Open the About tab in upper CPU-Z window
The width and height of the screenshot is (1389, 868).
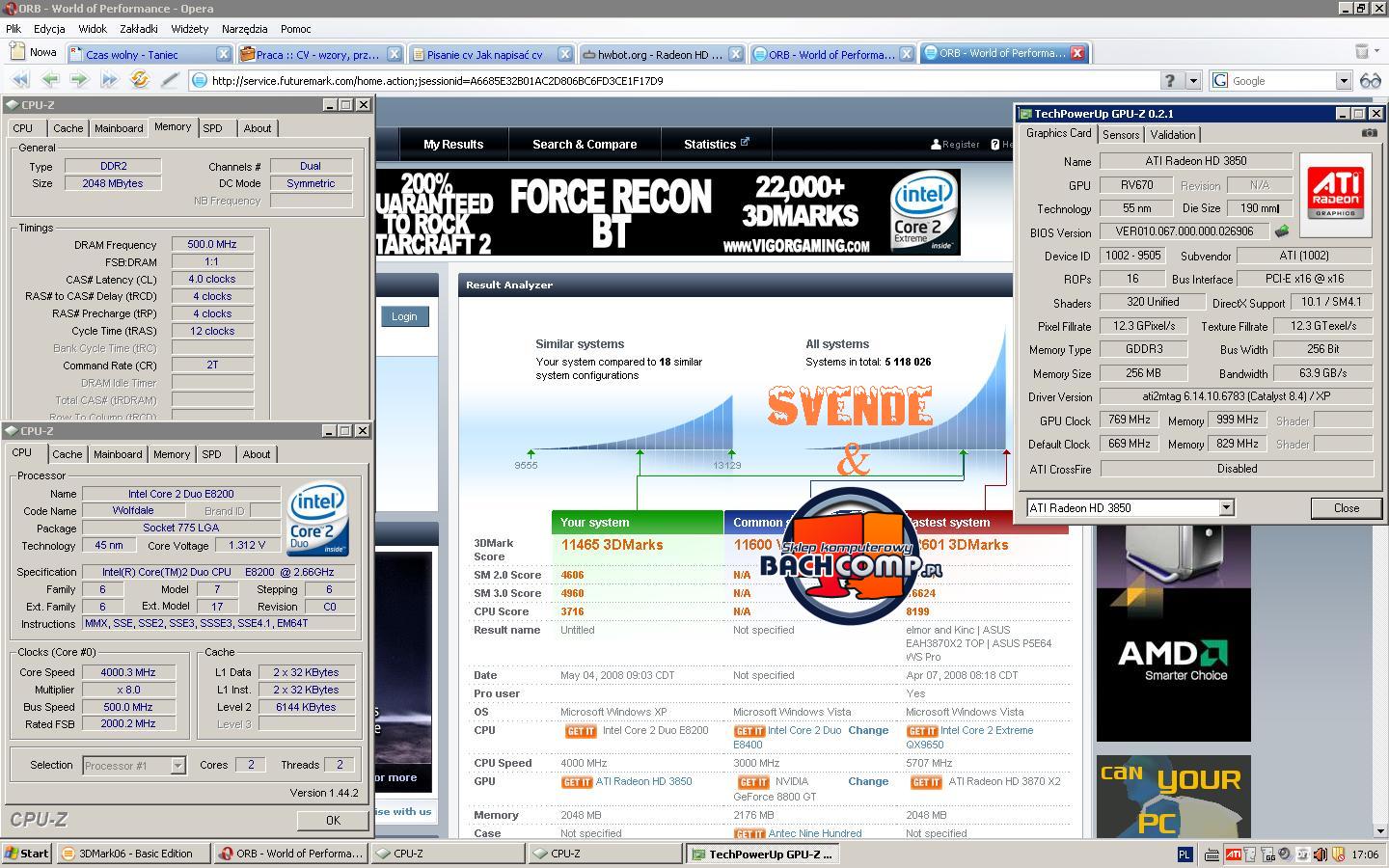[258, 128]
